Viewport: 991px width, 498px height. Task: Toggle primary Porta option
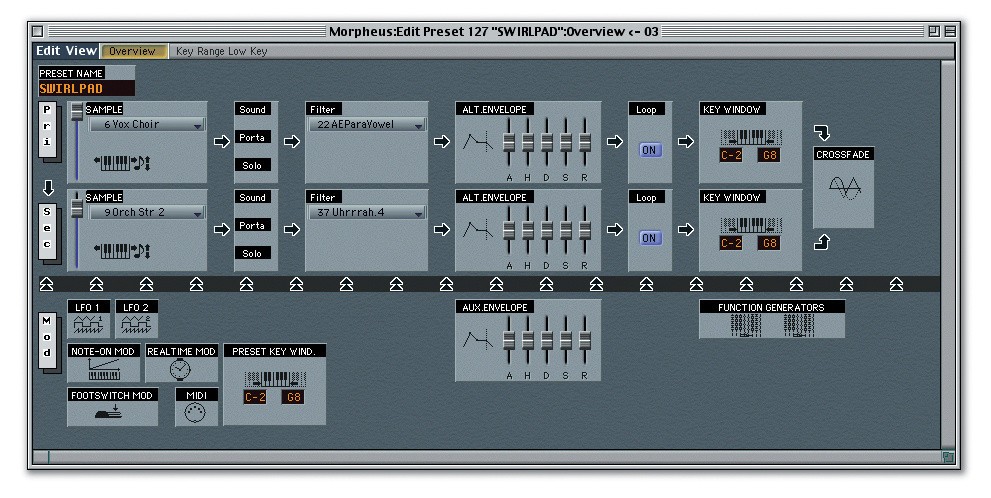[x=252, y=137]
